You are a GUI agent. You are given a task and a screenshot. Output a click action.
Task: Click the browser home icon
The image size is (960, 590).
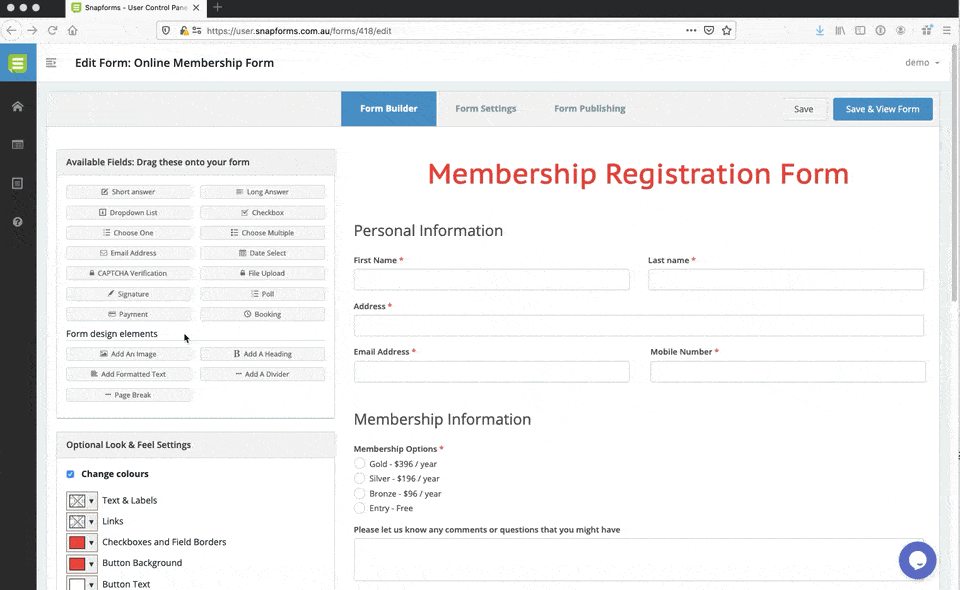tap(72, 30)
